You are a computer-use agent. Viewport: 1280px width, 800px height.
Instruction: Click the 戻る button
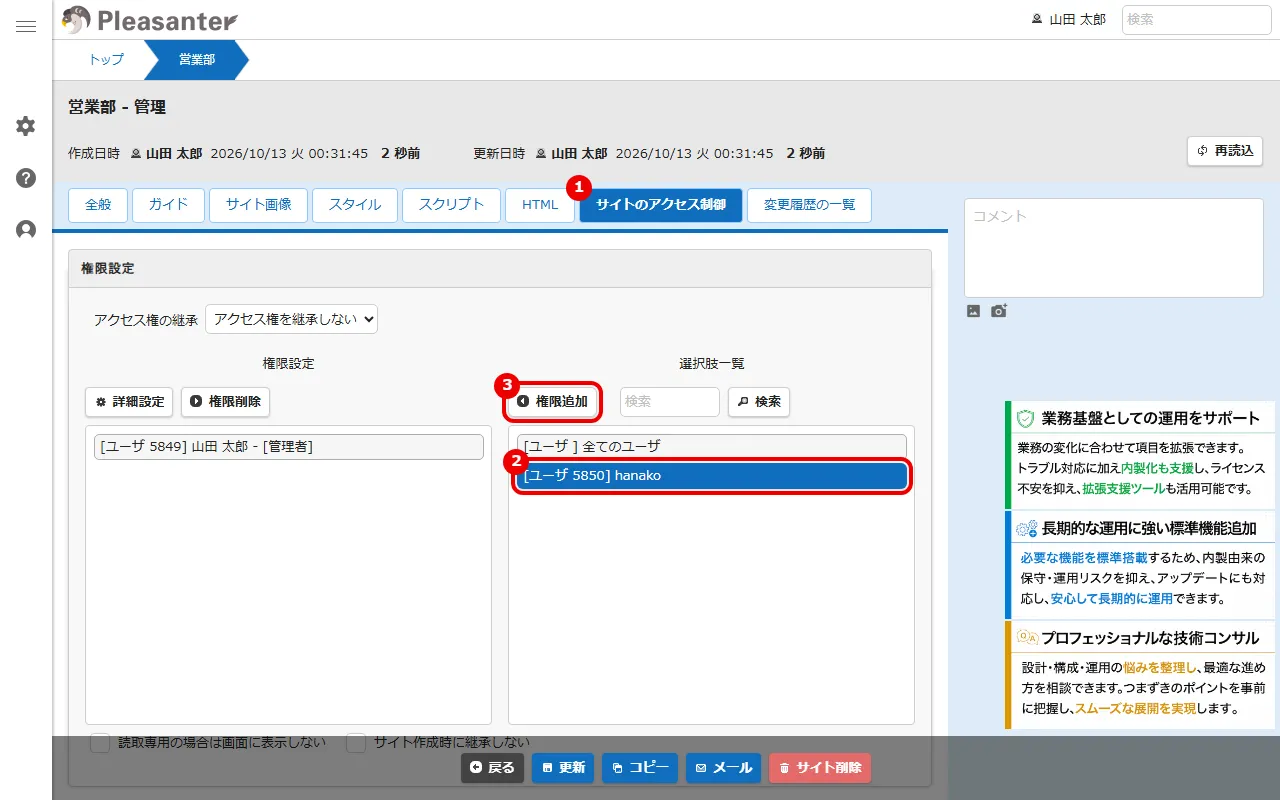point(492,768)
